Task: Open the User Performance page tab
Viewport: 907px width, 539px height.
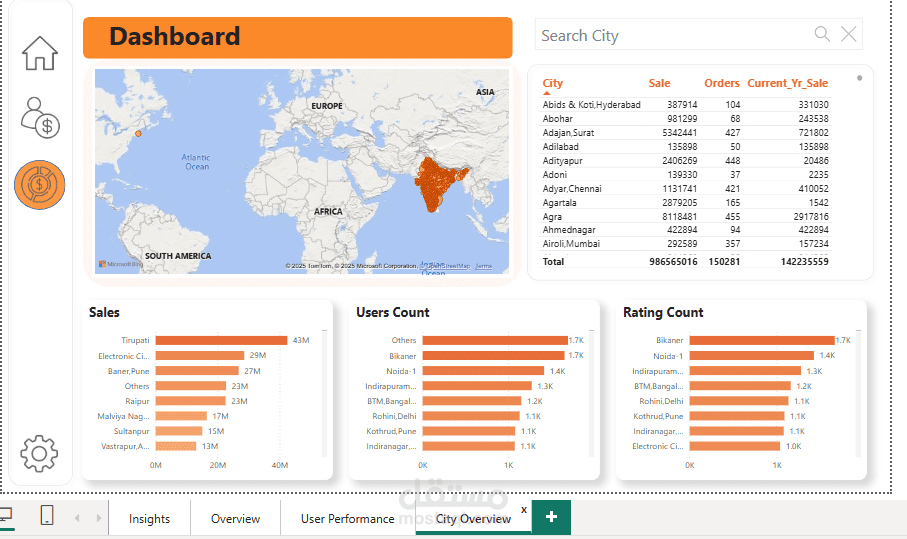Action: coord(348,518)
